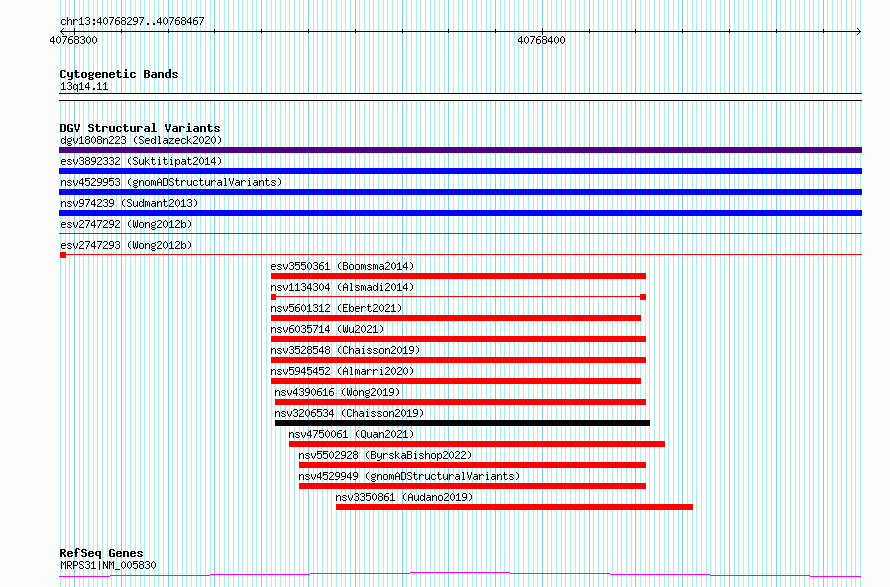
Task: Click the chr13:40768297..40768467 coordinates text
Action: (132, 22)
